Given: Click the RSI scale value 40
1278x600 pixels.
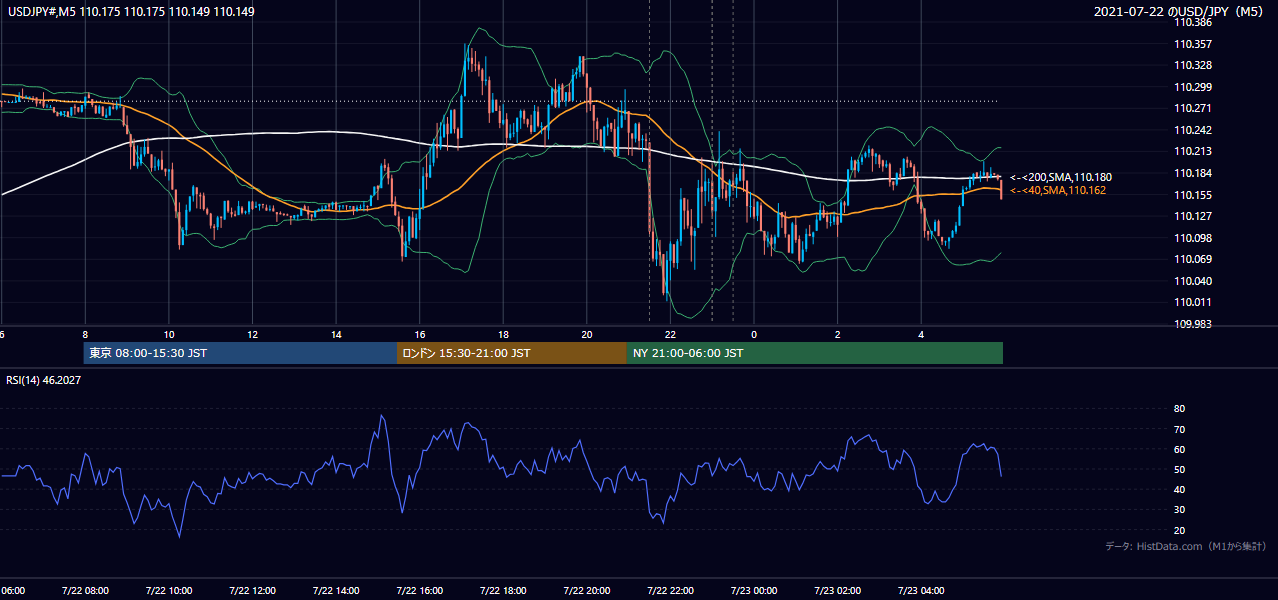Looking at the screenshot, I should [1179, 489].
